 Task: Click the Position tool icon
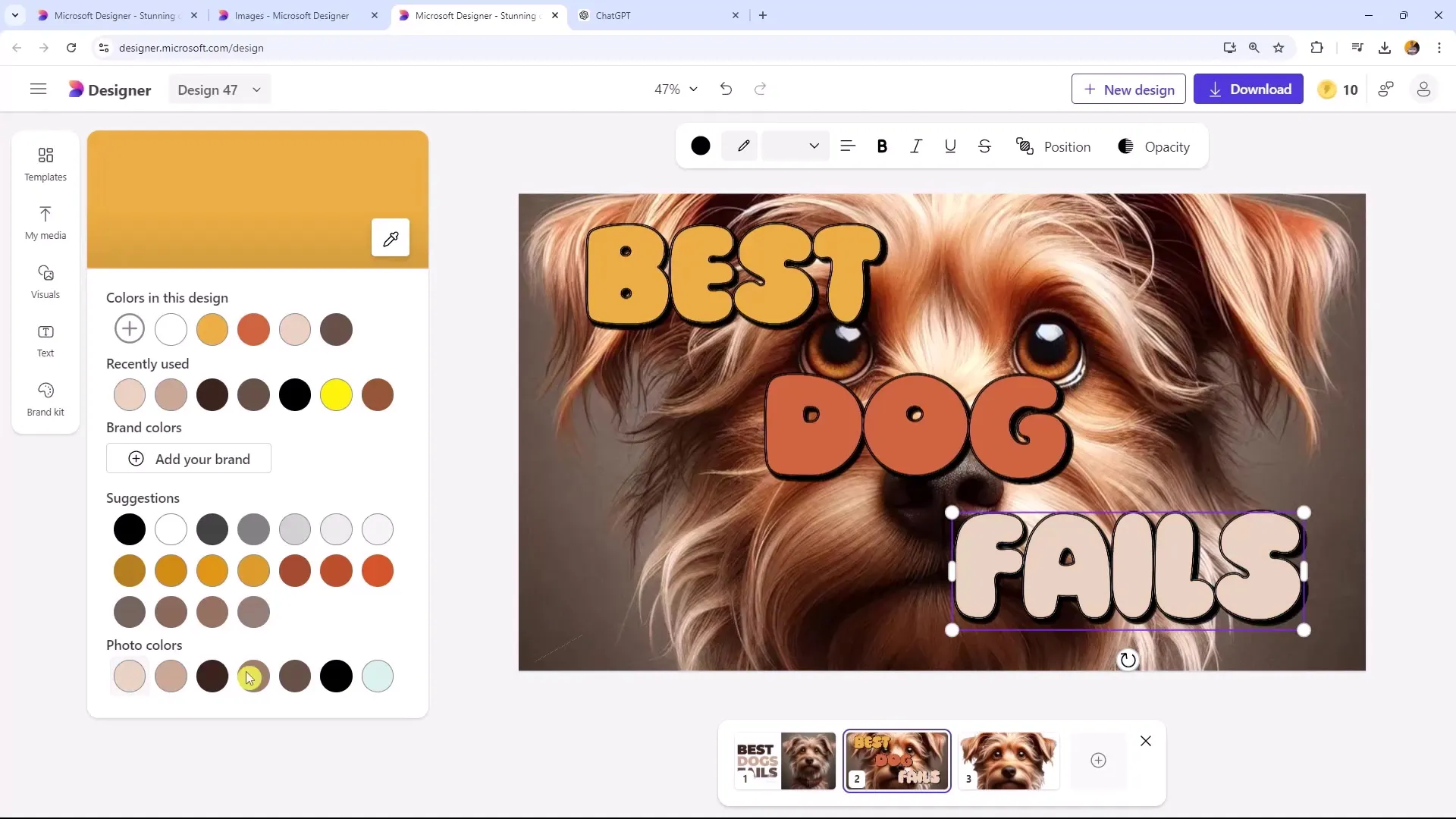click(x=1025, y=147)
